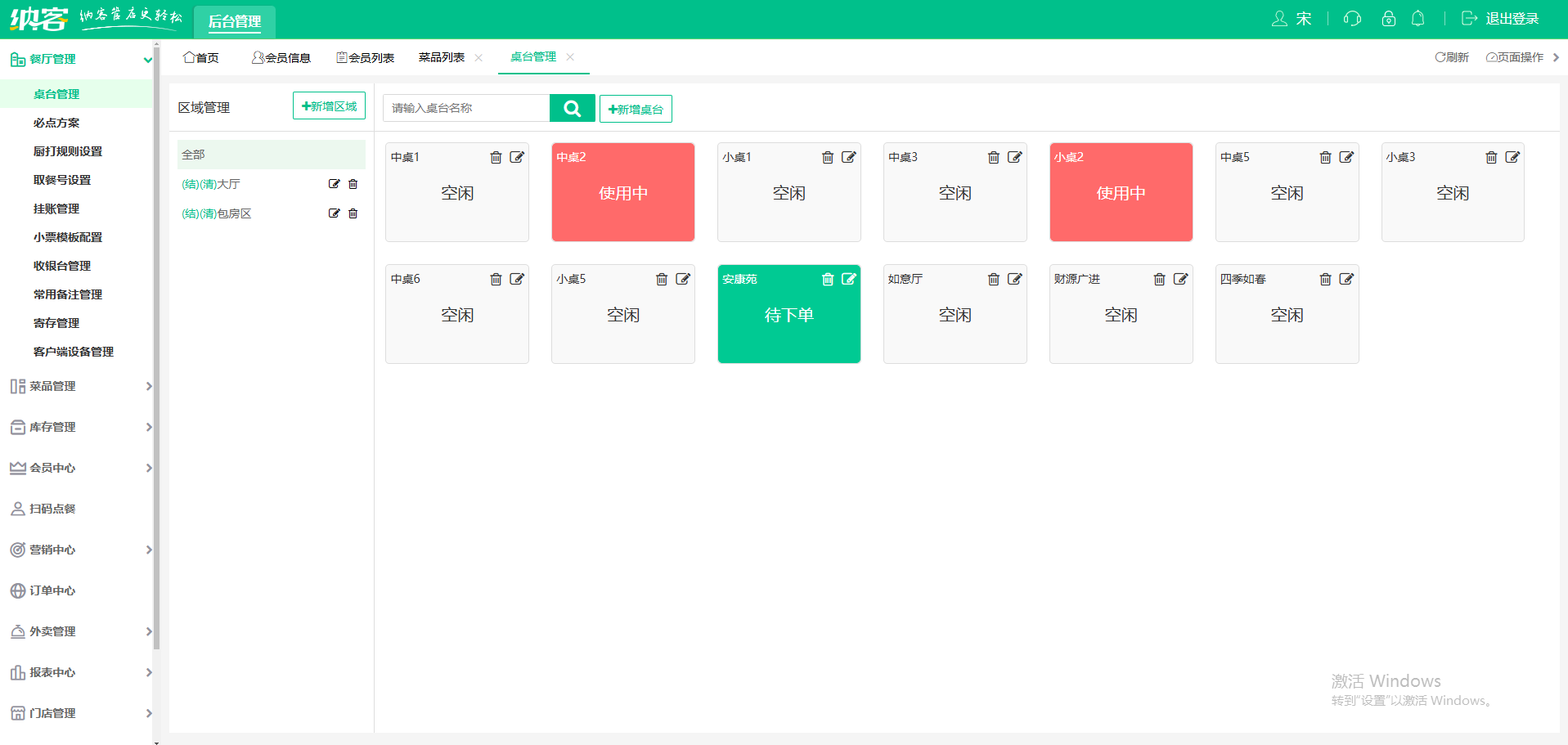Expand the 菜品管理 sidebar menu
Viewport: 1568px width, 745px height.
click(79, 386)
